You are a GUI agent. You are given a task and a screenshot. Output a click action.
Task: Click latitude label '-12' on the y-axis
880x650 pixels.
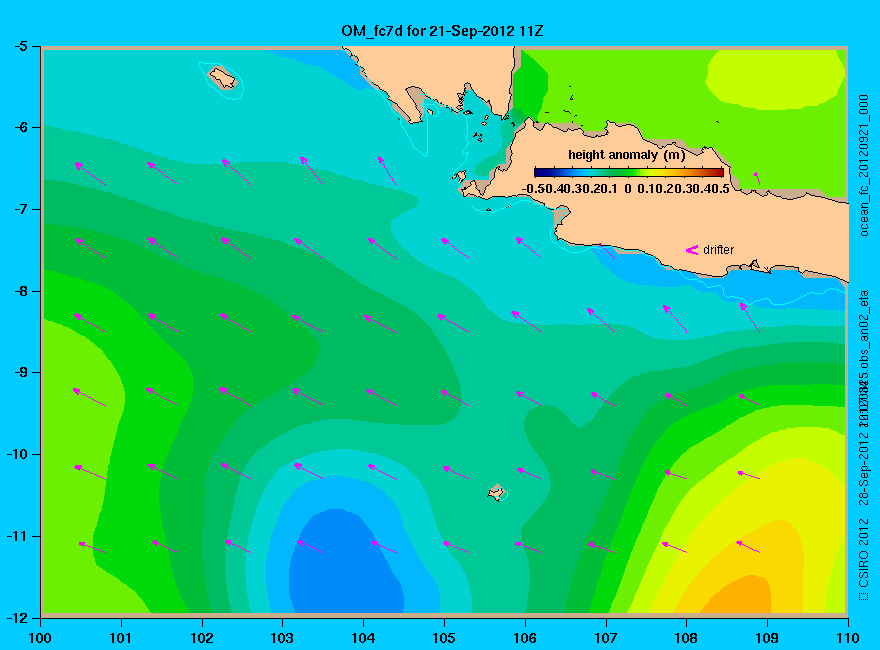pos(17,617)
